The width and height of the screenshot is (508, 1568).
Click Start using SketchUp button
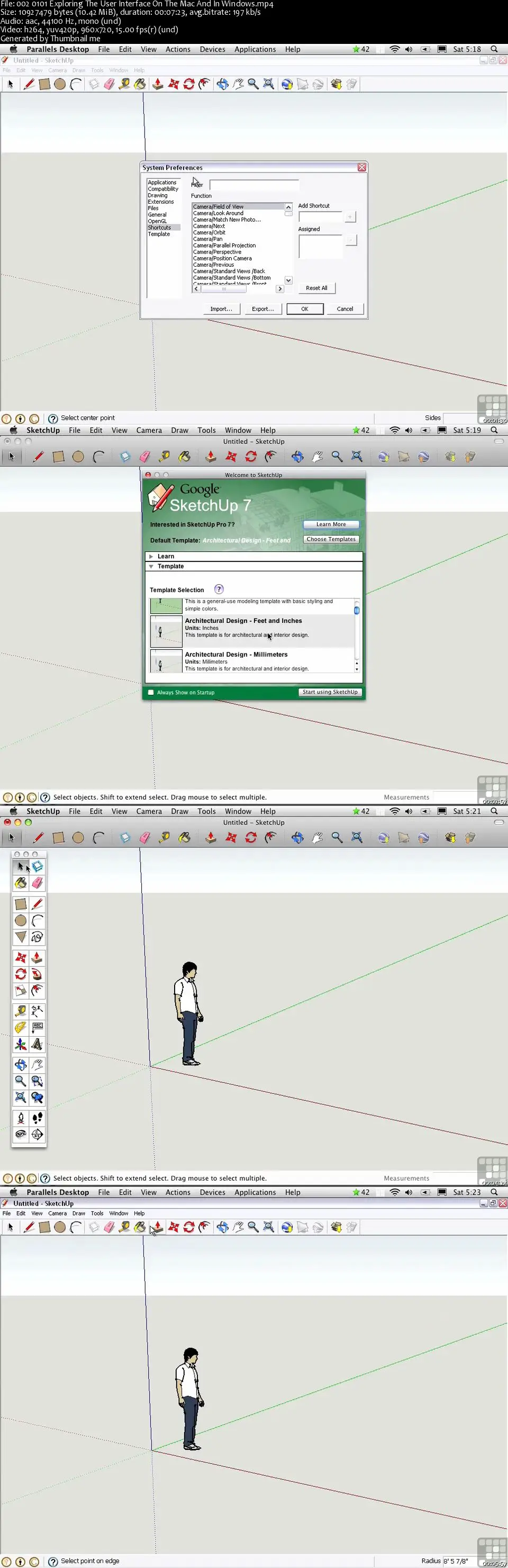click(x=330, y=692)
